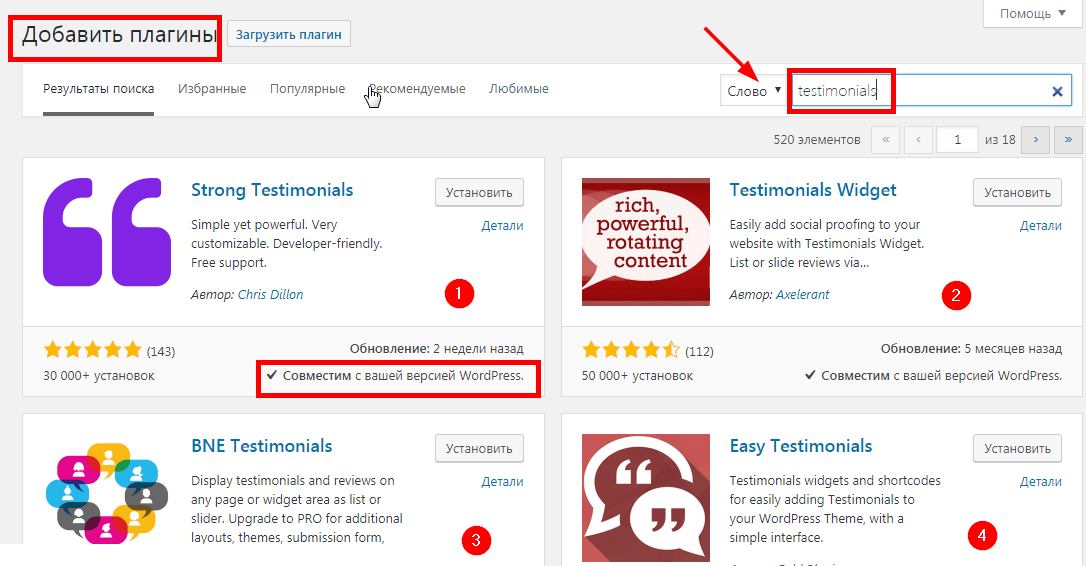Screen dimensions: 1086x566
Task: Install the Testimonials Widget plugin
Action: tap(1017, 193)
